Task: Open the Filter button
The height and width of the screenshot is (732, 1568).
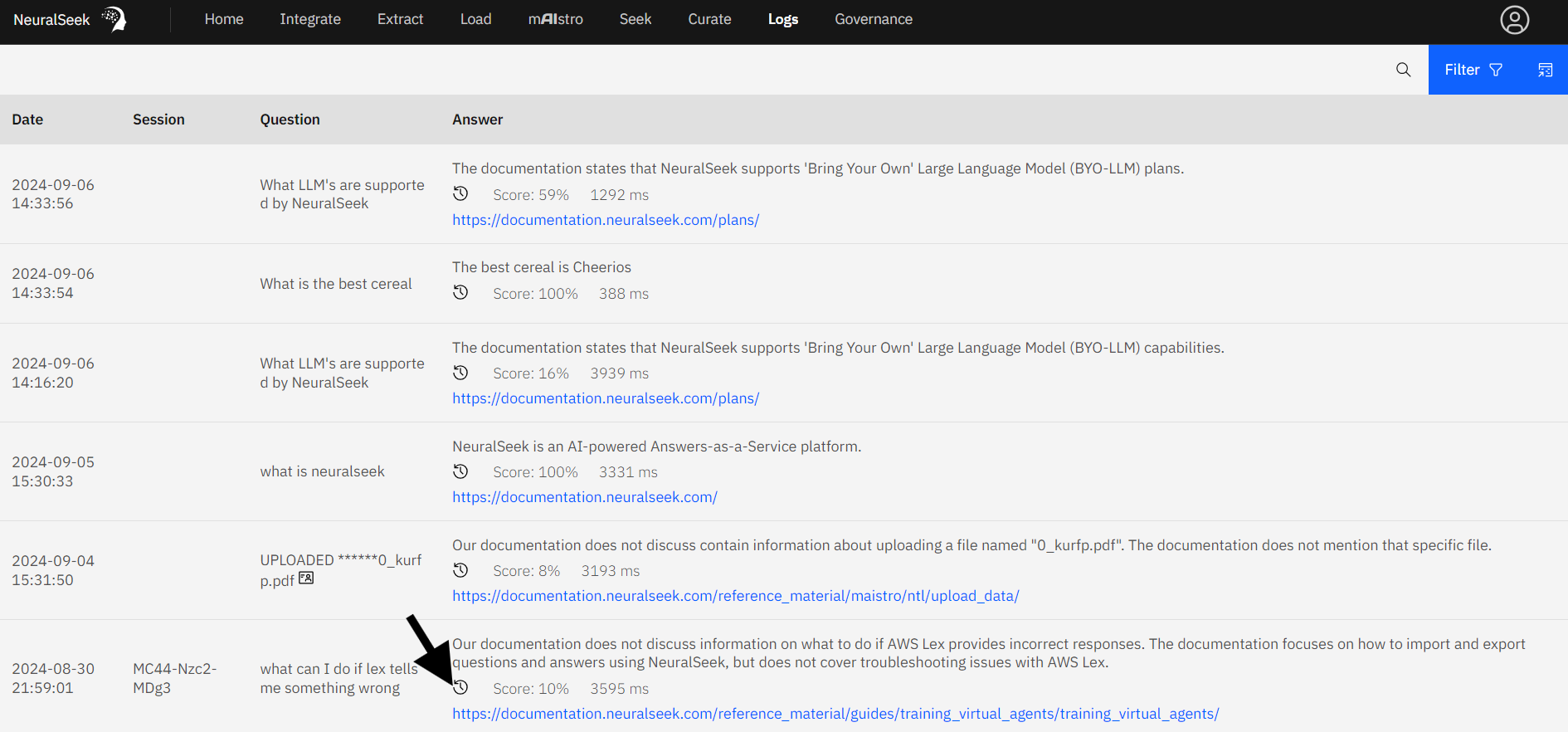Action: (x=1473, y=70)
